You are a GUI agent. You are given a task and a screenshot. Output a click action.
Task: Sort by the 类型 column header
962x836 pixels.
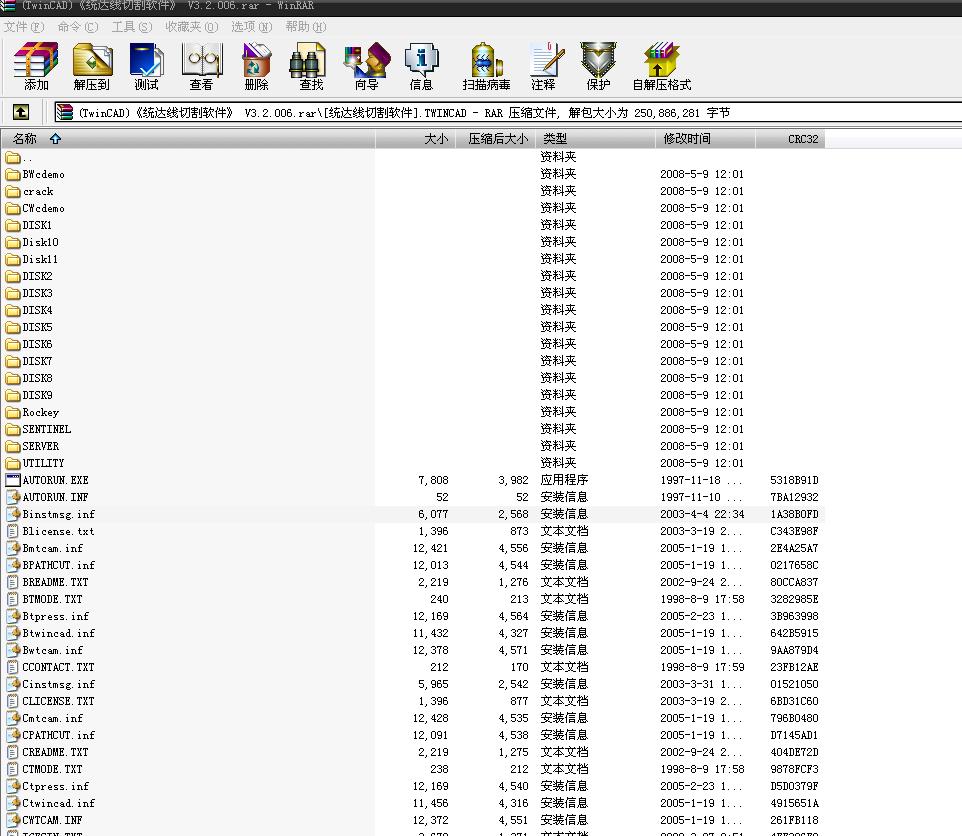coord(596,139)
